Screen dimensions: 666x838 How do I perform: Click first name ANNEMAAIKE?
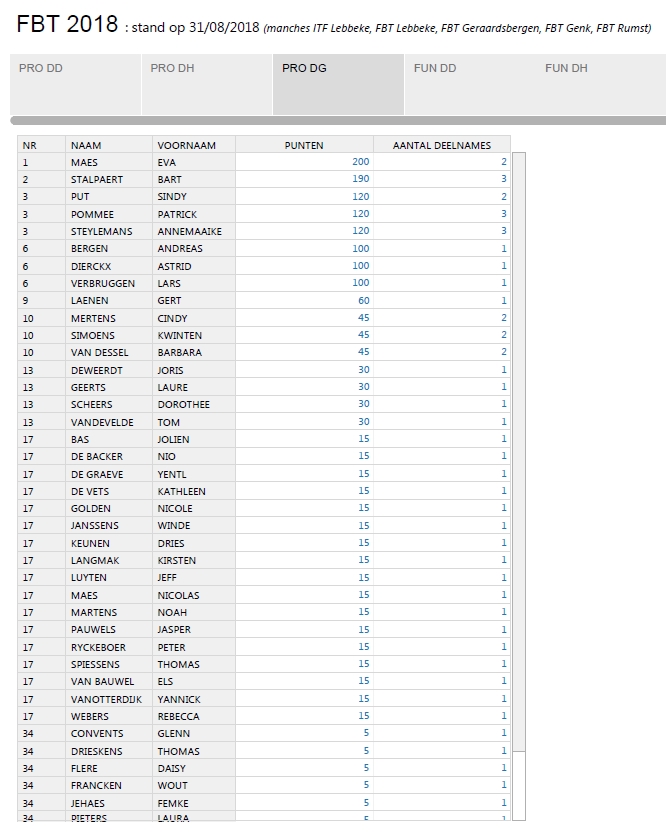point(189,231)
